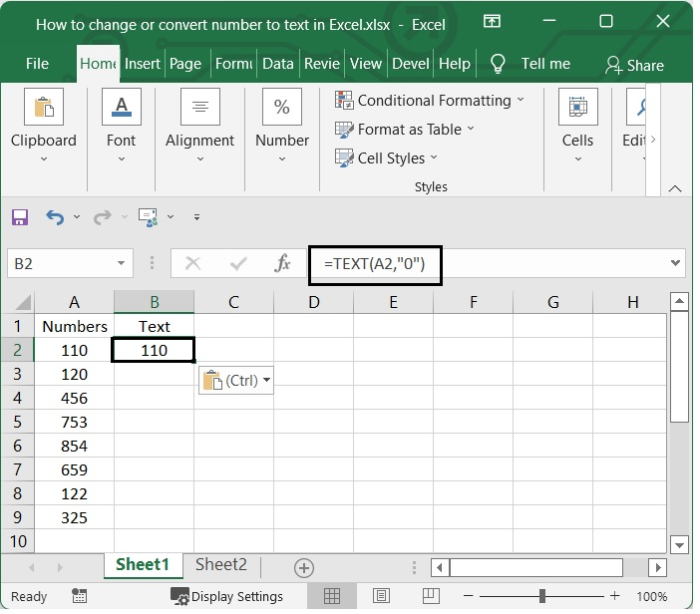Viewport: 700px width, 614px height.
Task: Click the zoom slider handle
Action: tap(542, 596)
